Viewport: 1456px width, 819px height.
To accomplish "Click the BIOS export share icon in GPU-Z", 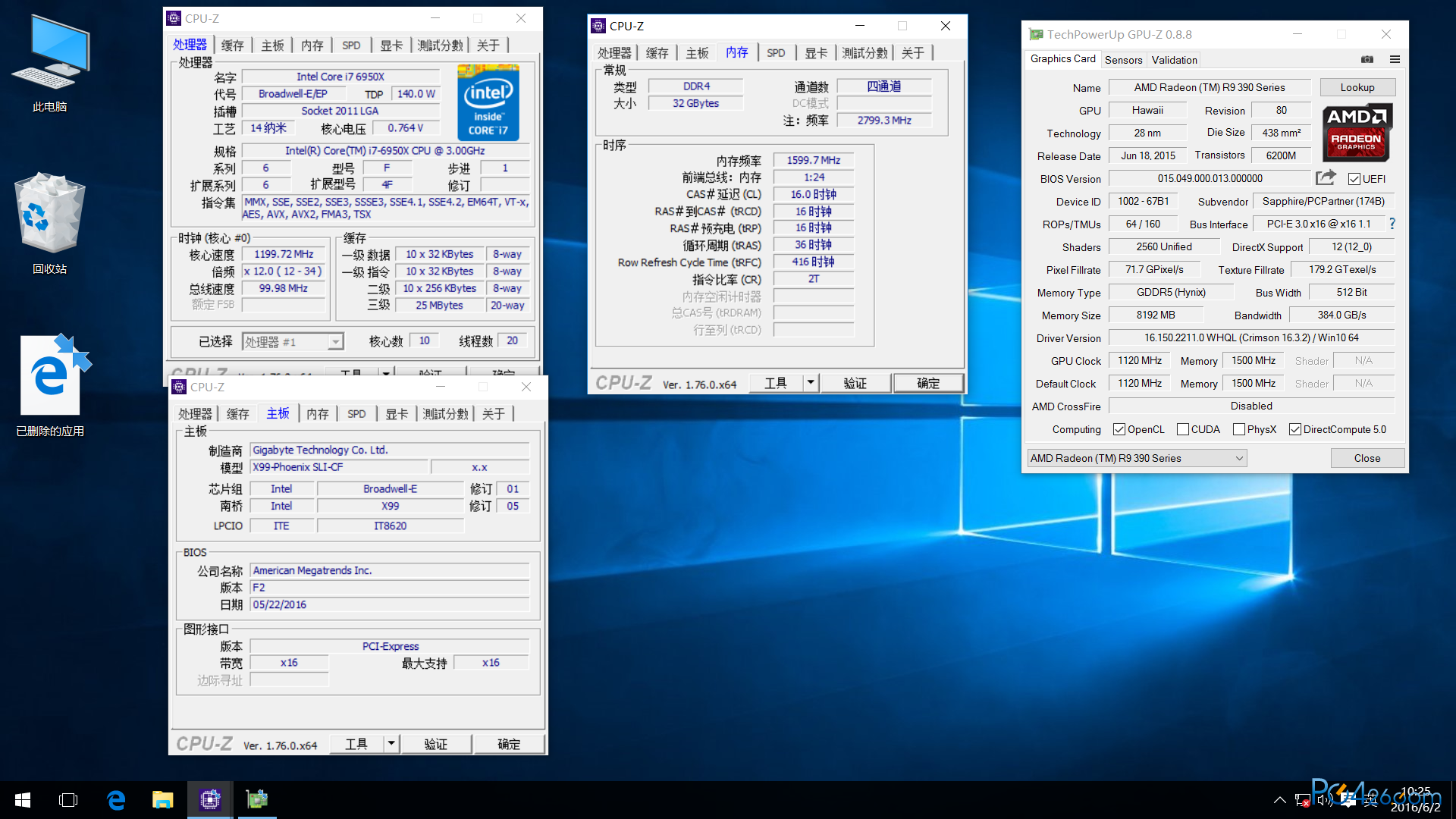I will pos(1326,177).
